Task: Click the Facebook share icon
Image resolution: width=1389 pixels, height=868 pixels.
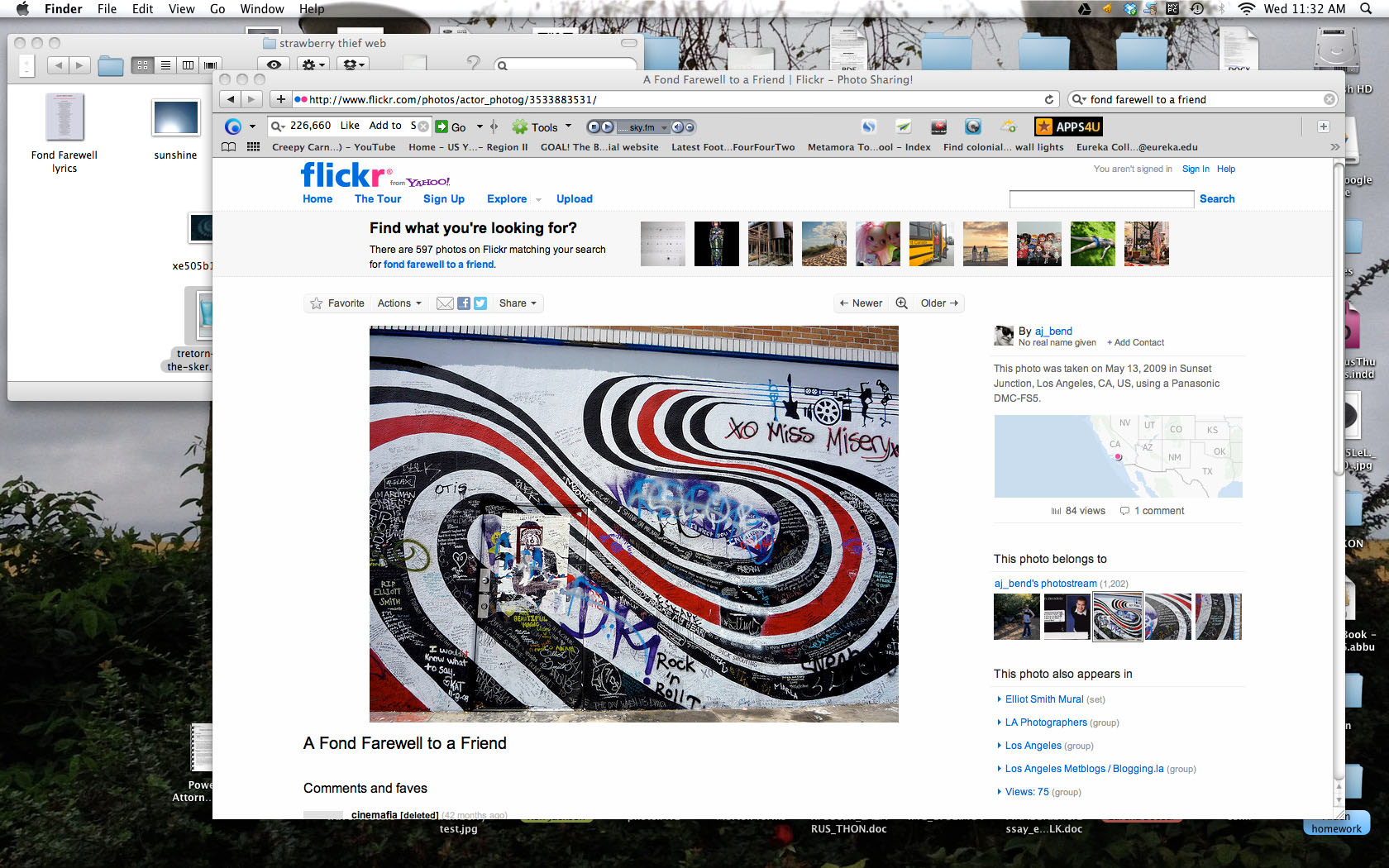Action: click(464, 303)
